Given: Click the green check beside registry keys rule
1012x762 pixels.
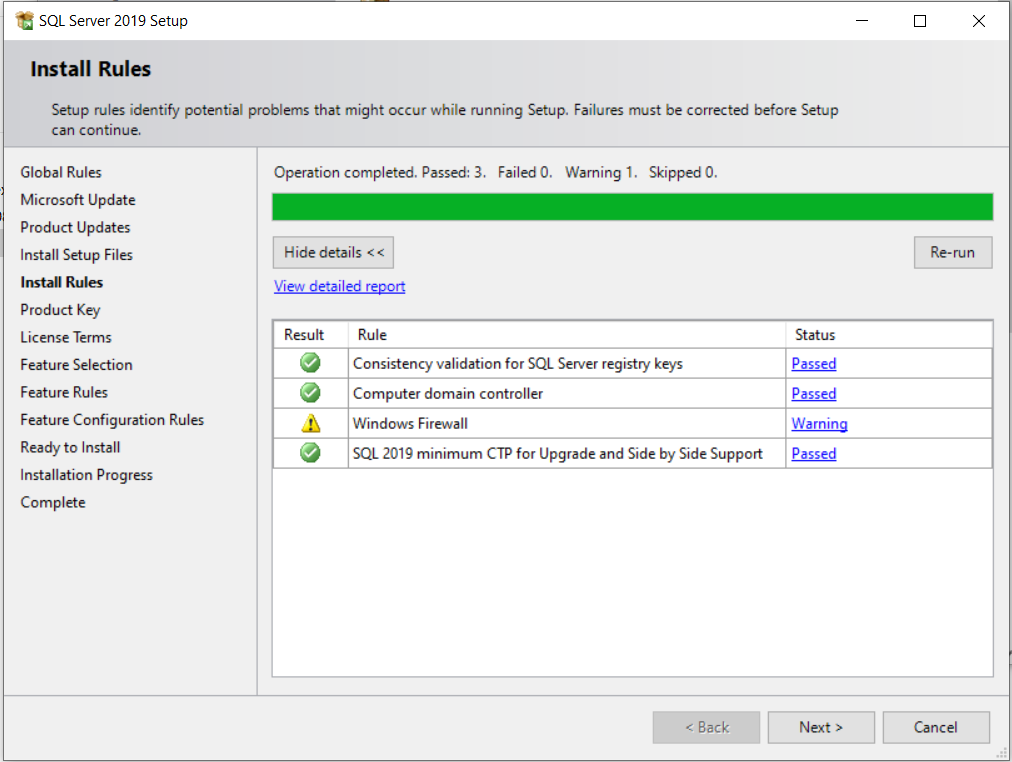Looking at the screenshot, I should [309, 363].
